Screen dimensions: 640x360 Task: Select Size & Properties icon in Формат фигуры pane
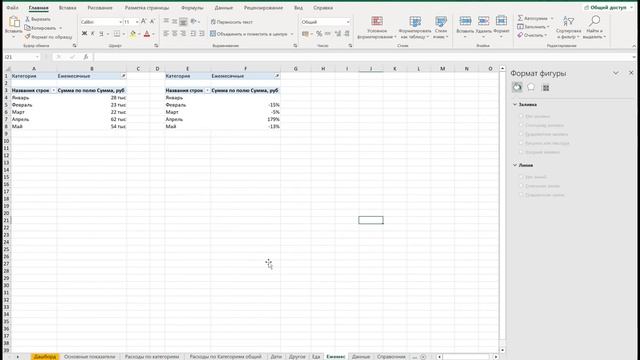(546, 87)
